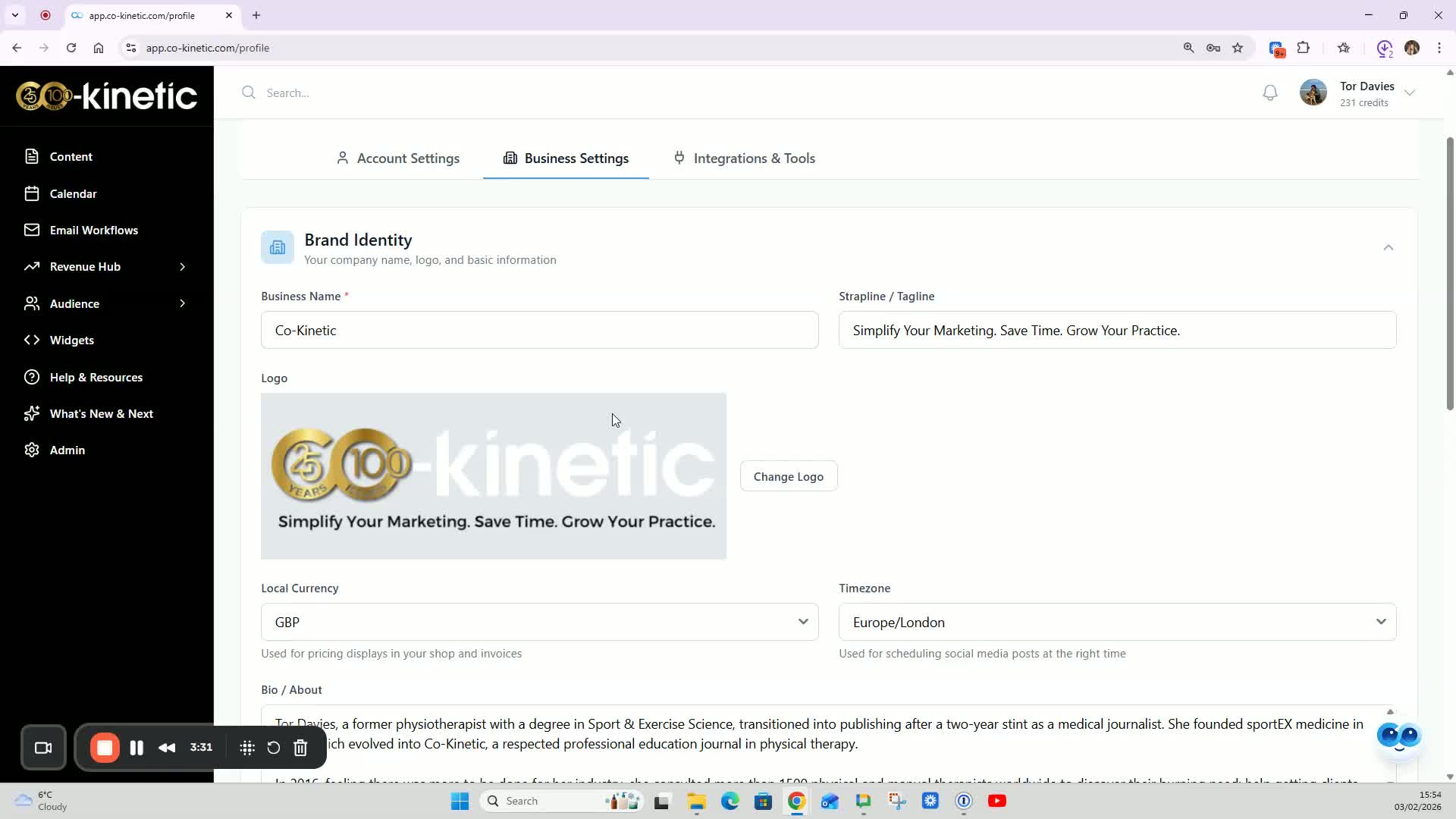The height and width of the screenshot is (819, 1456).
Task: Click the browser address bar URL
Action: (207, 48)
